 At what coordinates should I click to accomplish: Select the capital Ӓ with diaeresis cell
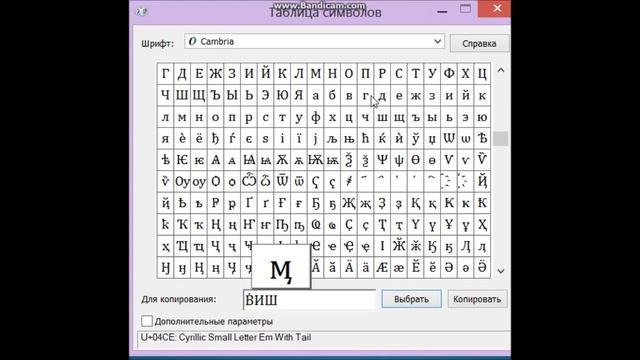[349, 268]
